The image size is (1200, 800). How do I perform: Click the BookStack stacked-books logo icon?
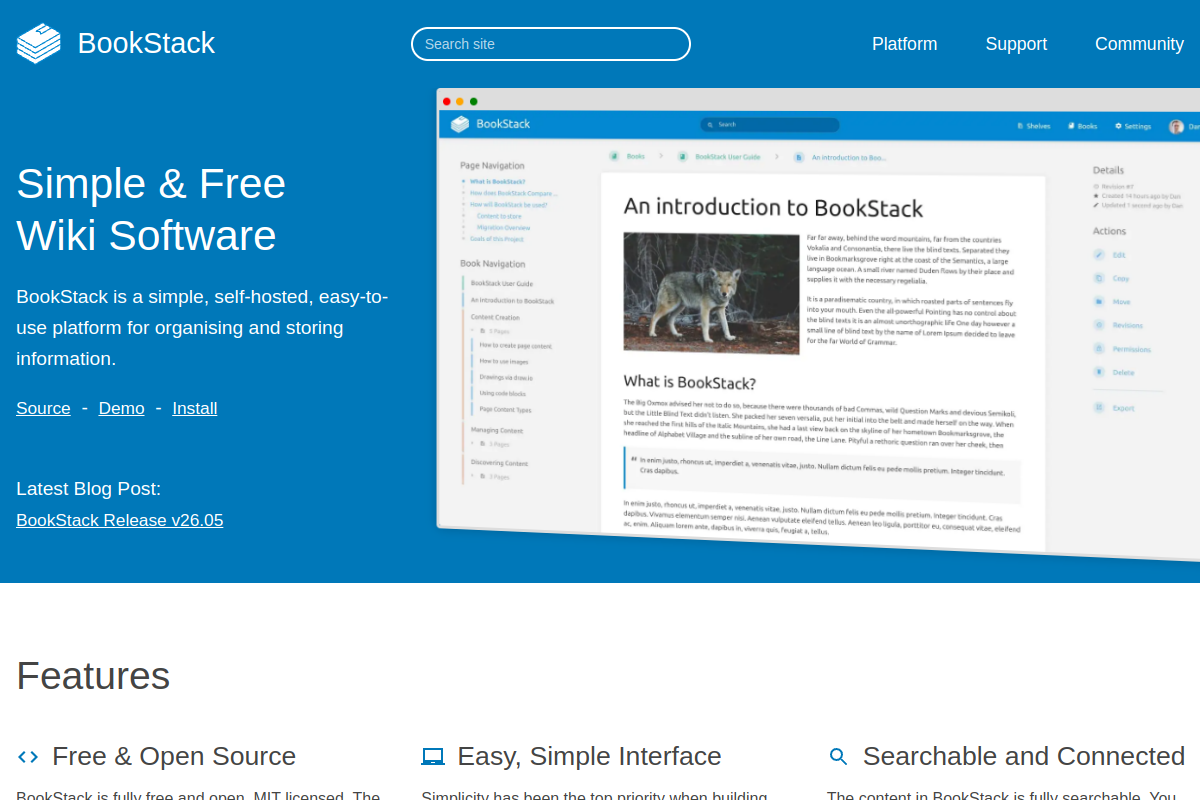pos(39,43)
